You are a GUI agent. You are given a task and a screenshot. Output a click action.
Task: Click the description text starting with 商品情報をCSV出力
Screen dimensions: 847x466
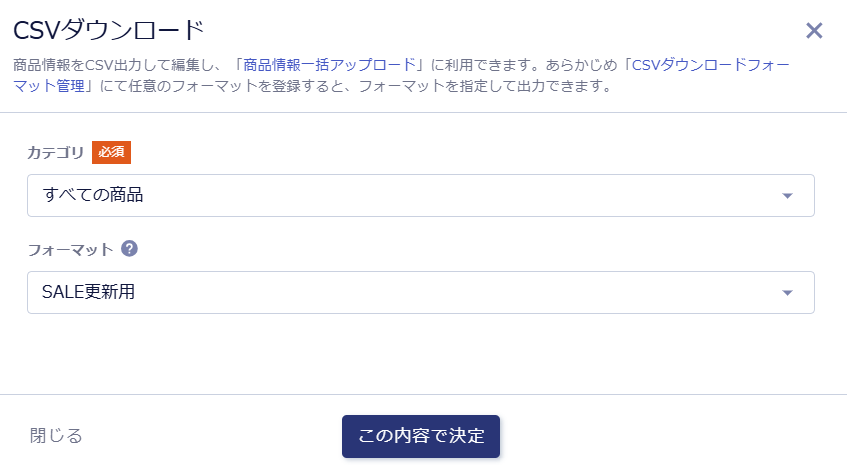pyautogui.click(x=120, y=64)
